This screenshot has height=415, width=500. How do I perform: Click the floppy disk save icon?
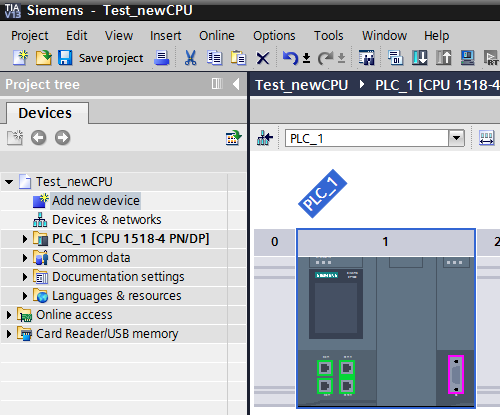pos(65,58)
